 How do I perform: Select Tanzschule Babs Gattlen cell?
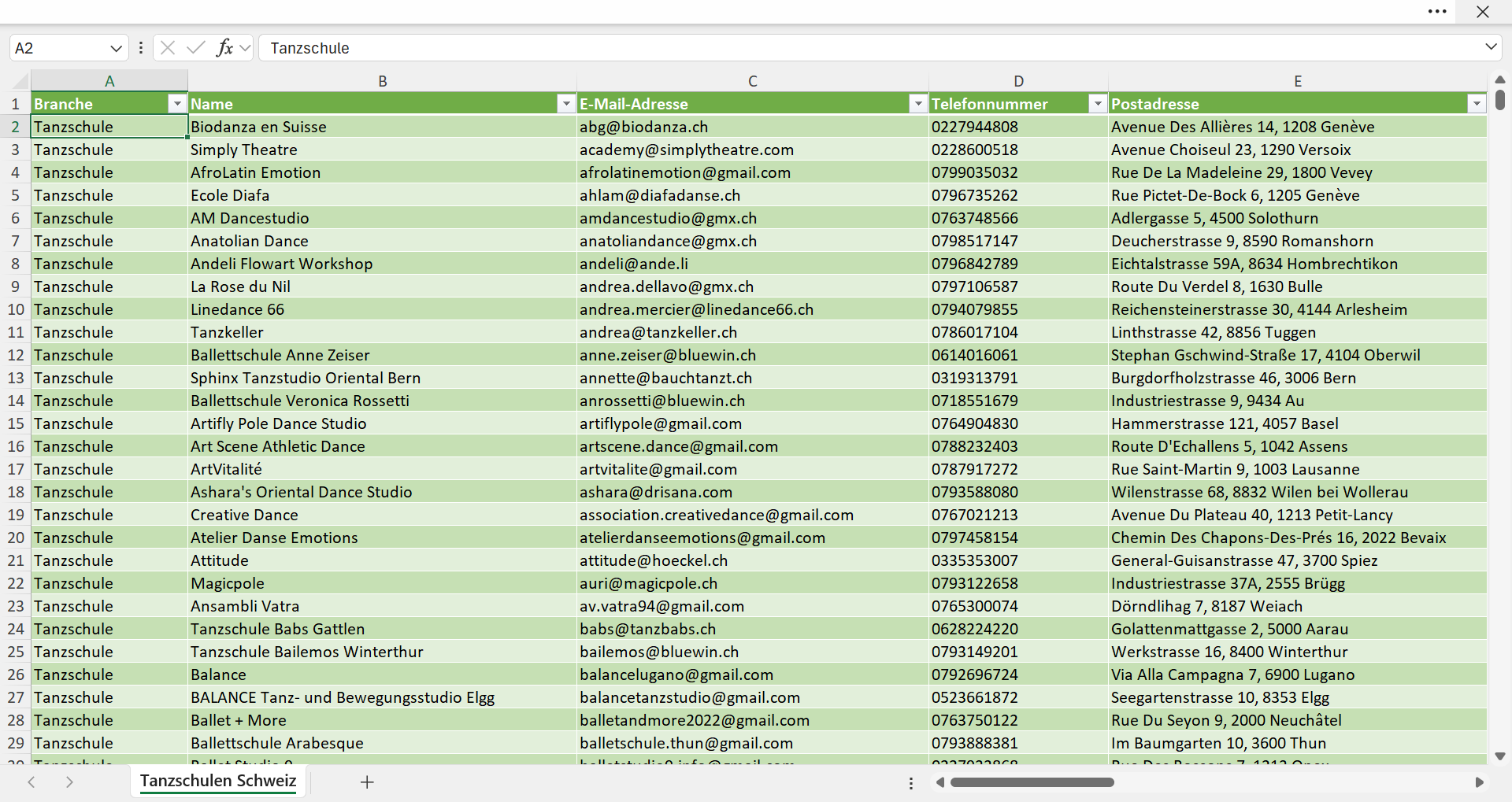(x=383, y=629)
